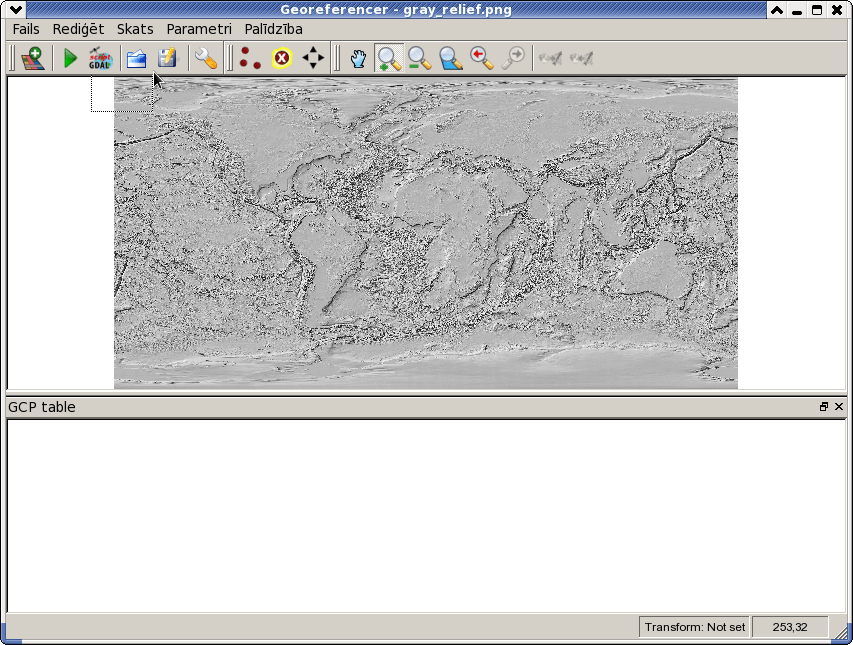This screenshot has height=645, width=853.
Task: Open the Palīdzība menu
Action: coord(274,29)
